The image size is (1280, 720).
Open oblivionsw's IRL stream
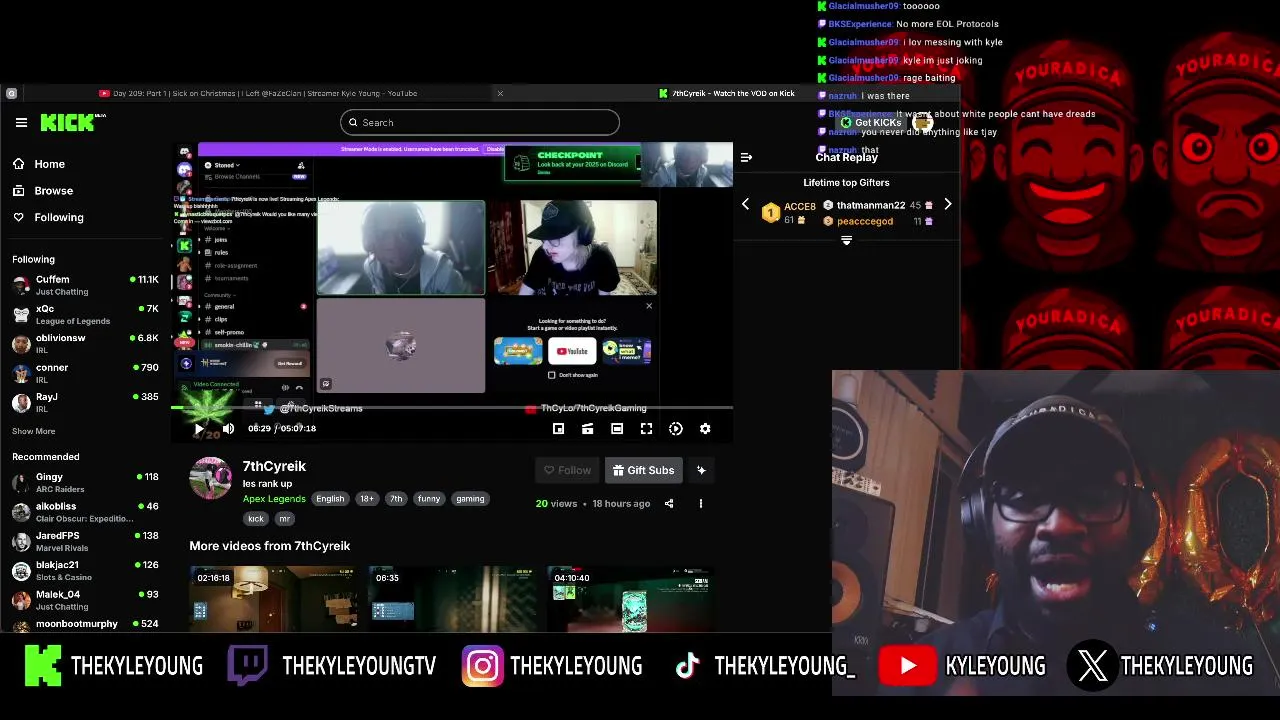pyautogui.click(x=84, y=344)
